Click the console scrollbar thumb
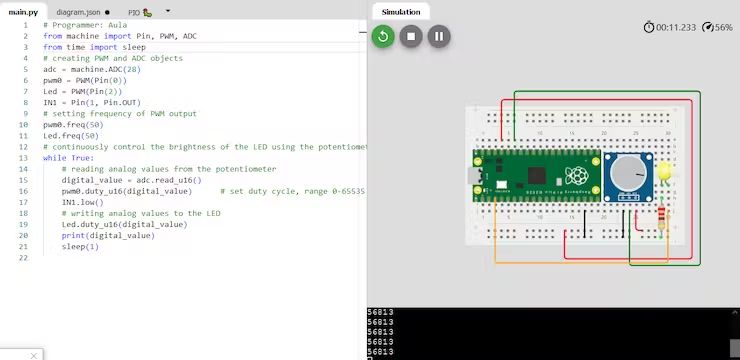Image resolution: width=740 pixels, height=360 pixels. [x=734, y=348]
